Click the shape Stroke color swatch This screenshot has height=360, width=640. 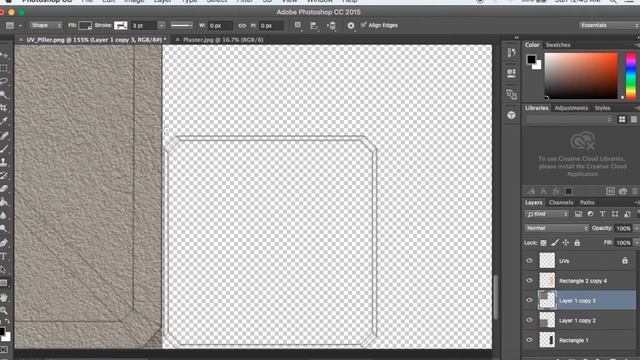click(120, 25)
